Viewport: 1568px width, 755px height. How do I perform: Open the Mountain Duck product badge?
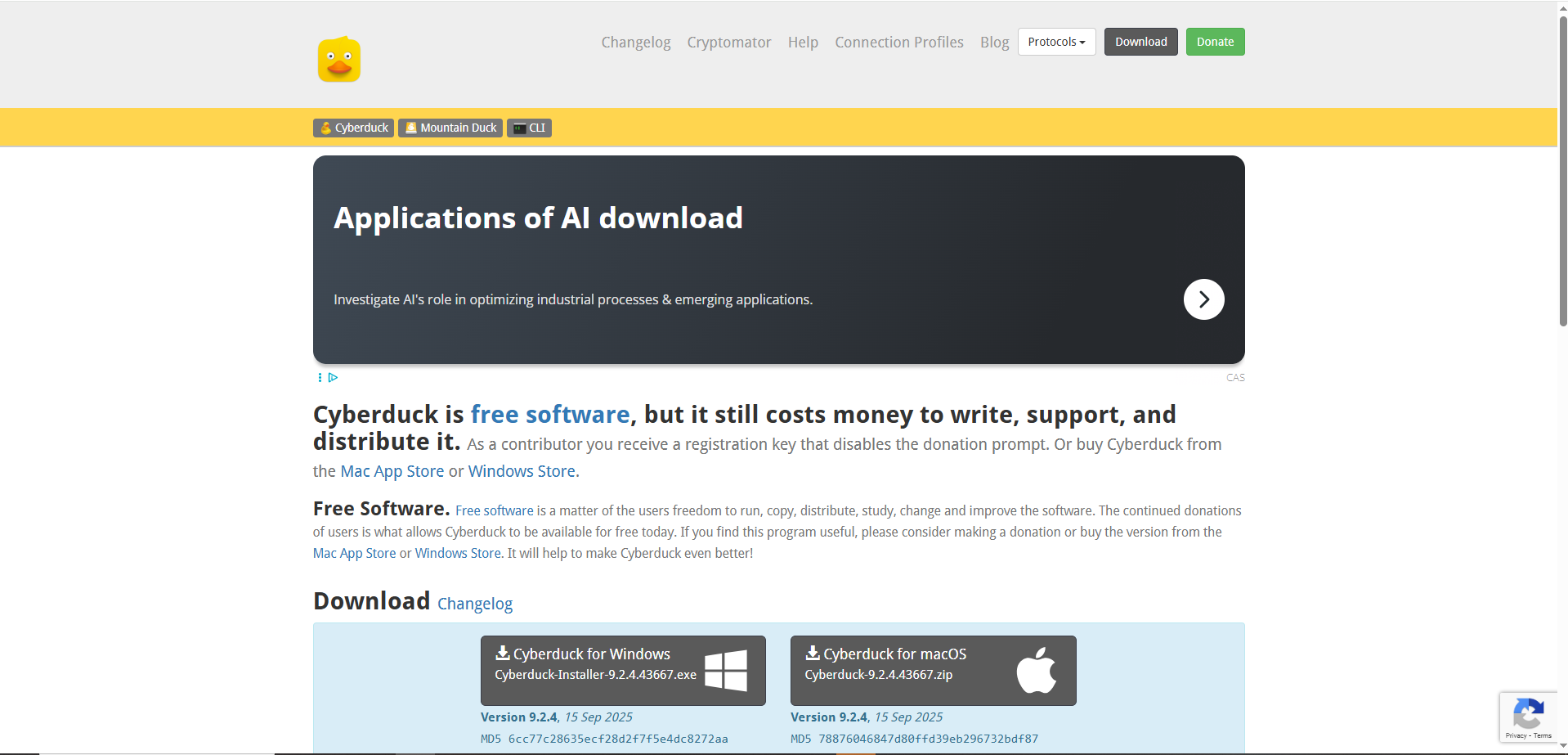coord(450,128)
